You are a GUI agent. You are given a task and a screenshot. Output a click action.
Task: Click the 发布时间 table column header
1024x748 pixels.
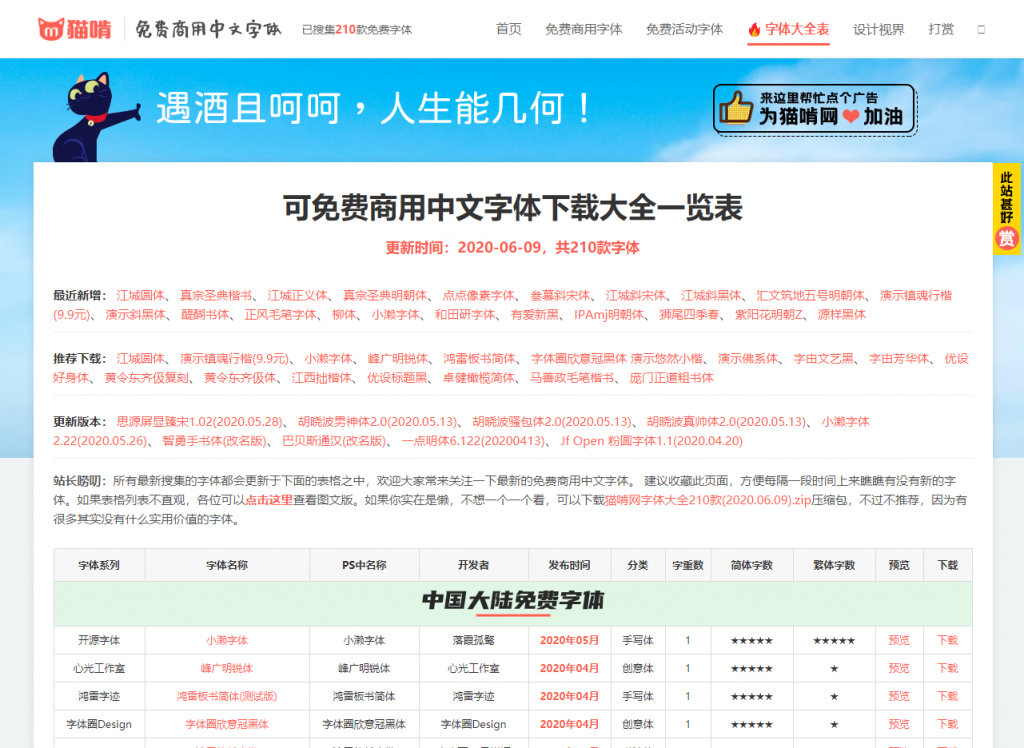(569, 565)
